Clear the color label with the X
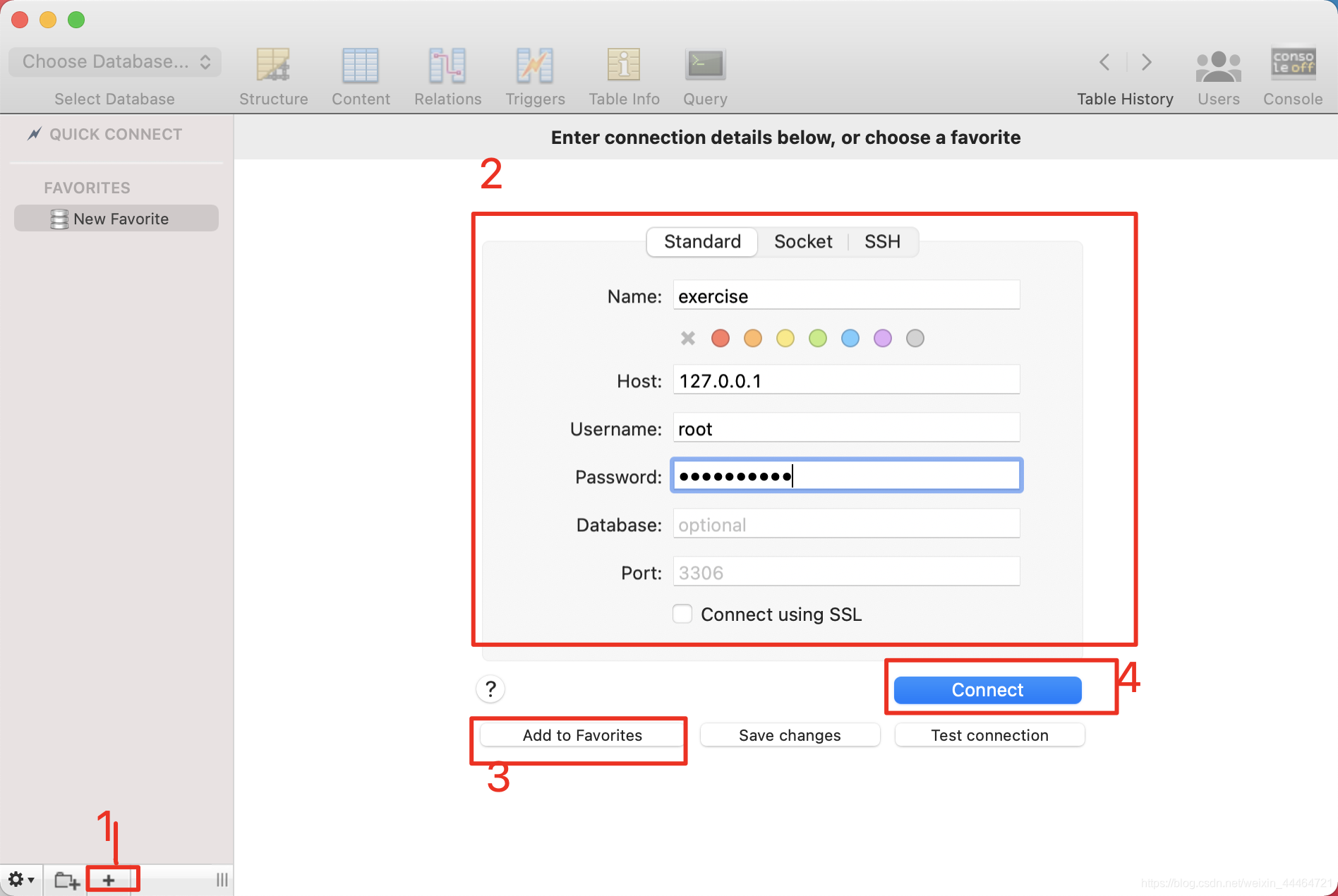 tap(688, 338)
